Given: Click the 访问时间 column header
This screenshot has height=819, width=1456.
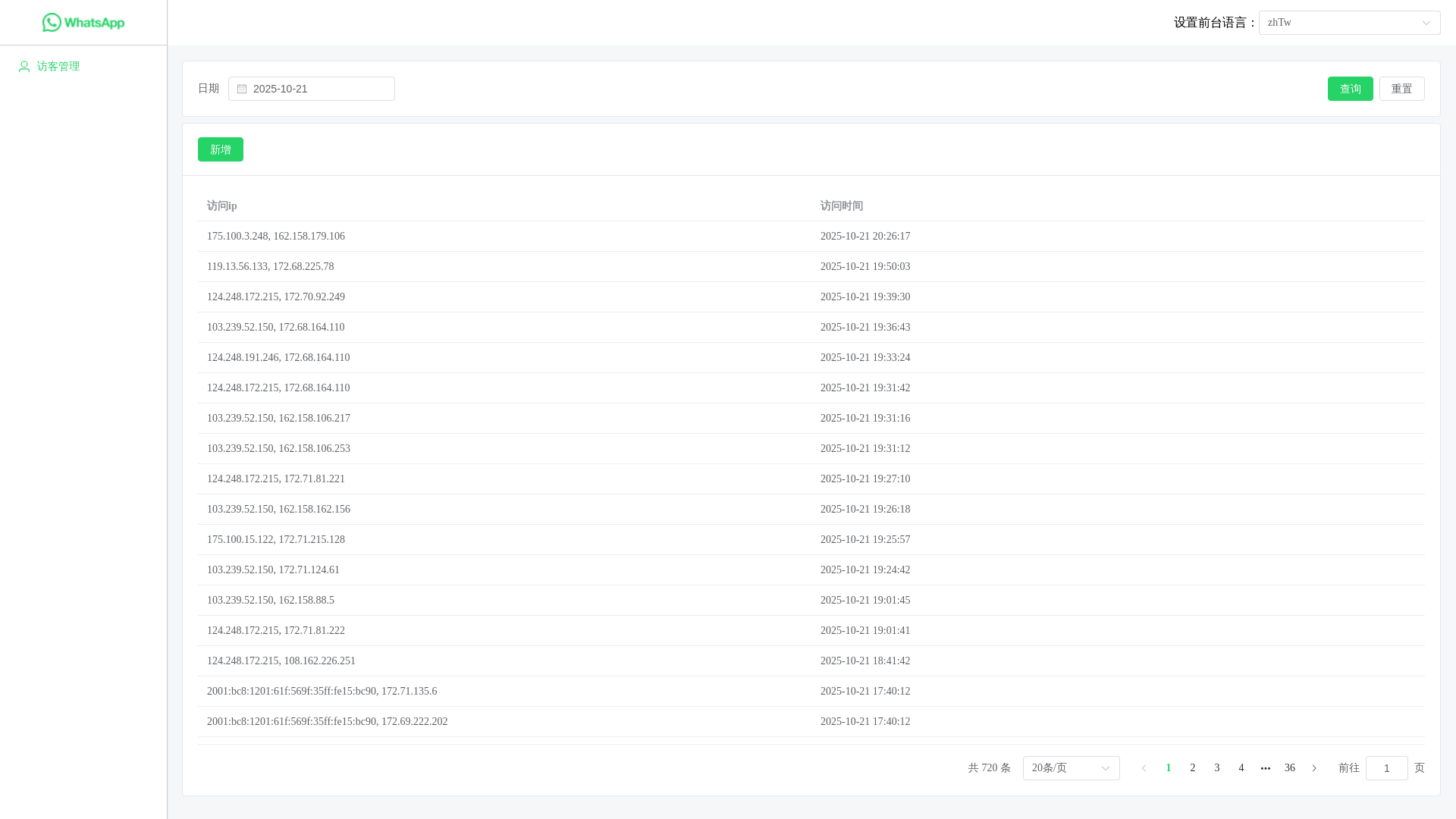Looking at the screenshot, I should click(x=842, y=206).
